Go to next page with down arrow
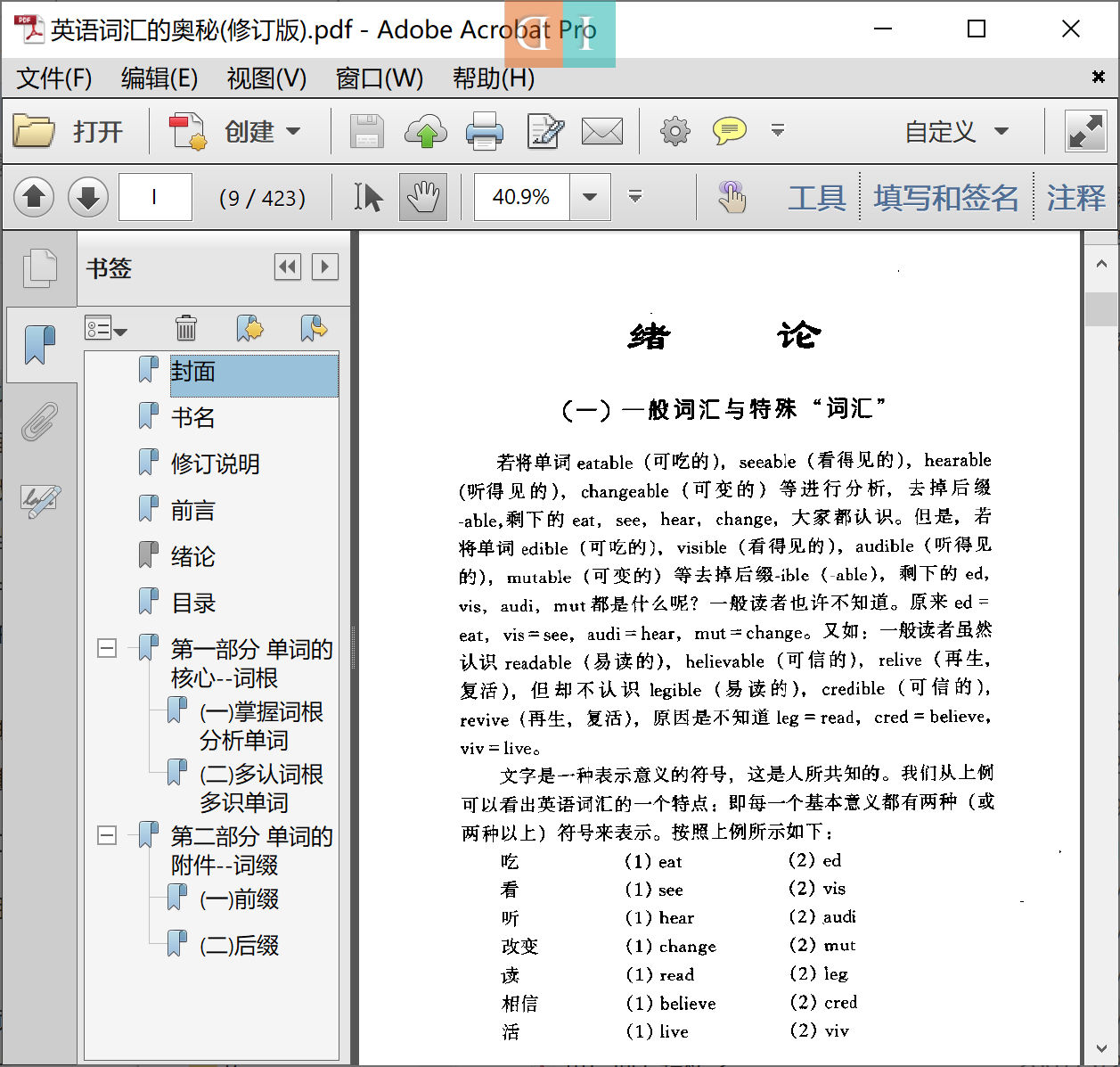This screenshot has height=1067, width=1120. point(87,196)
